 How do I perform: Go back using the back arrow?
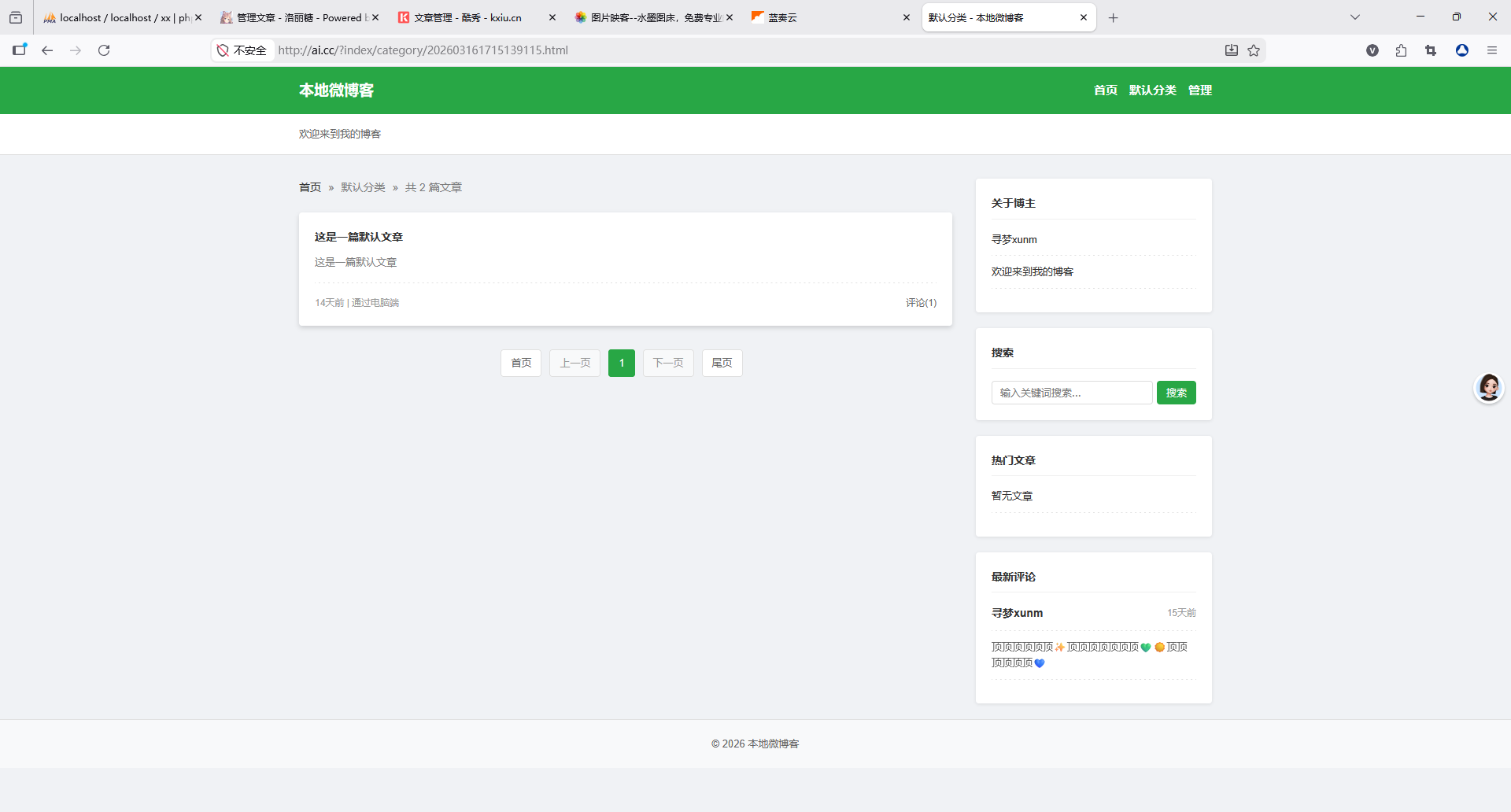tap(47, 50)
